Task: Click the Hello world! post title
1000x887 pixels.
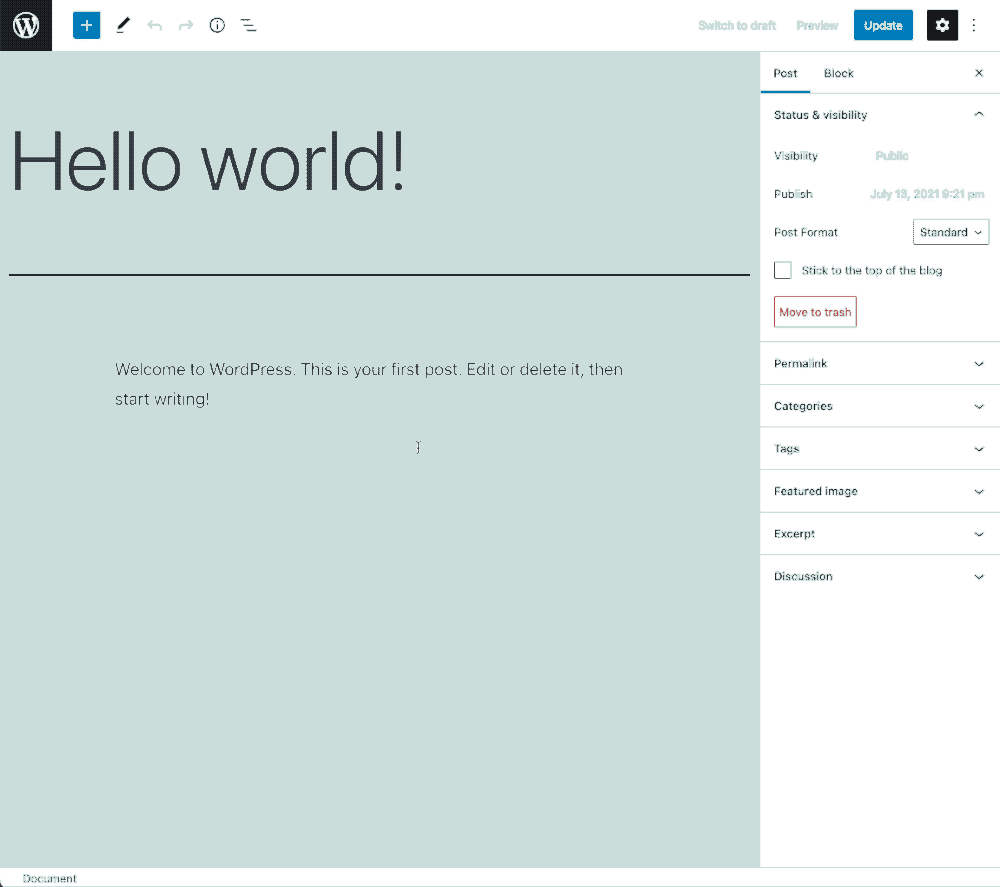Action: point(208,162)
